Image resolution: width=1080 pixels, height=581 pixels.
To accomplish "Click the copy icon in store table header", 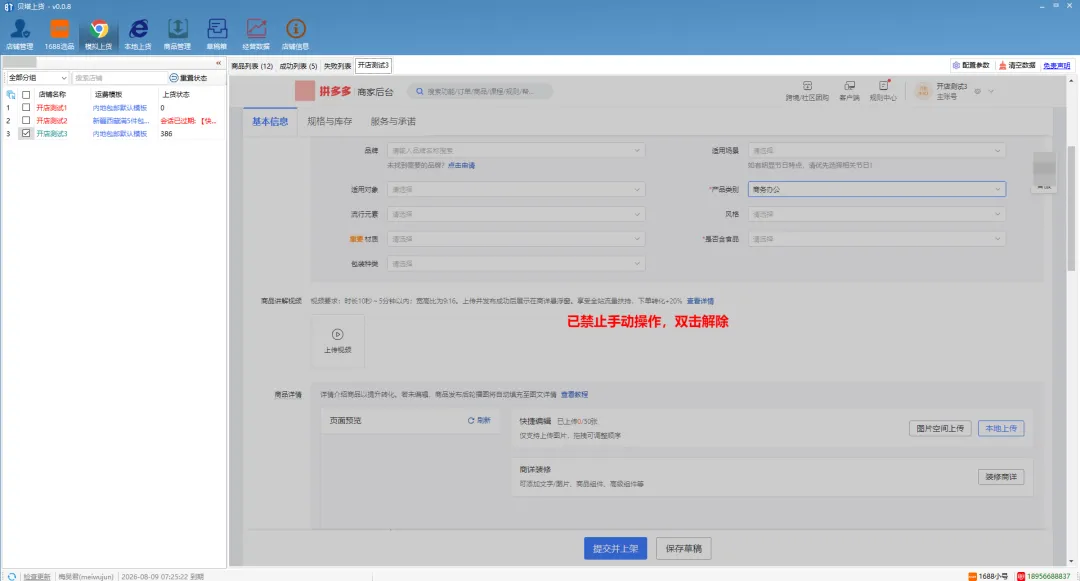I will coord(11,94).
